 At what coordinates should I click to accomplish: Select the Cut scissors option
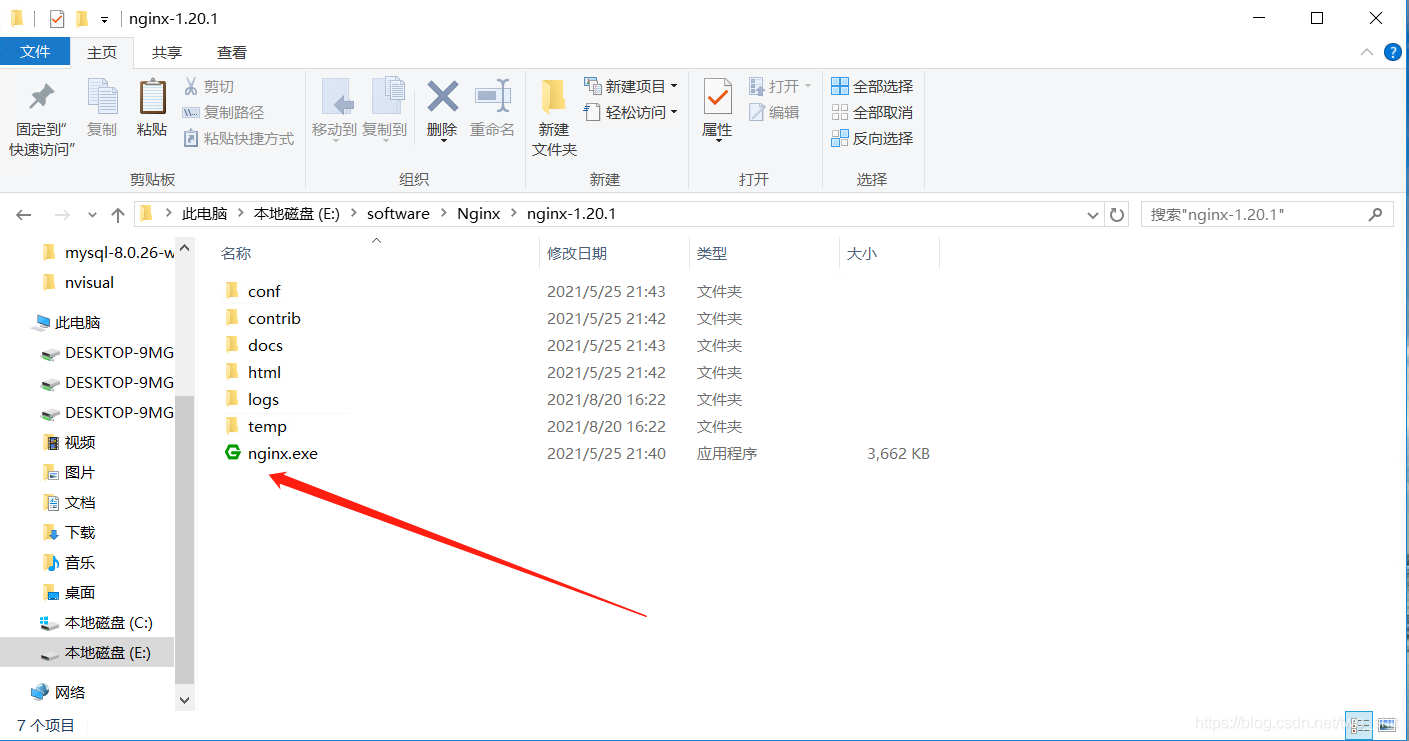209,87
